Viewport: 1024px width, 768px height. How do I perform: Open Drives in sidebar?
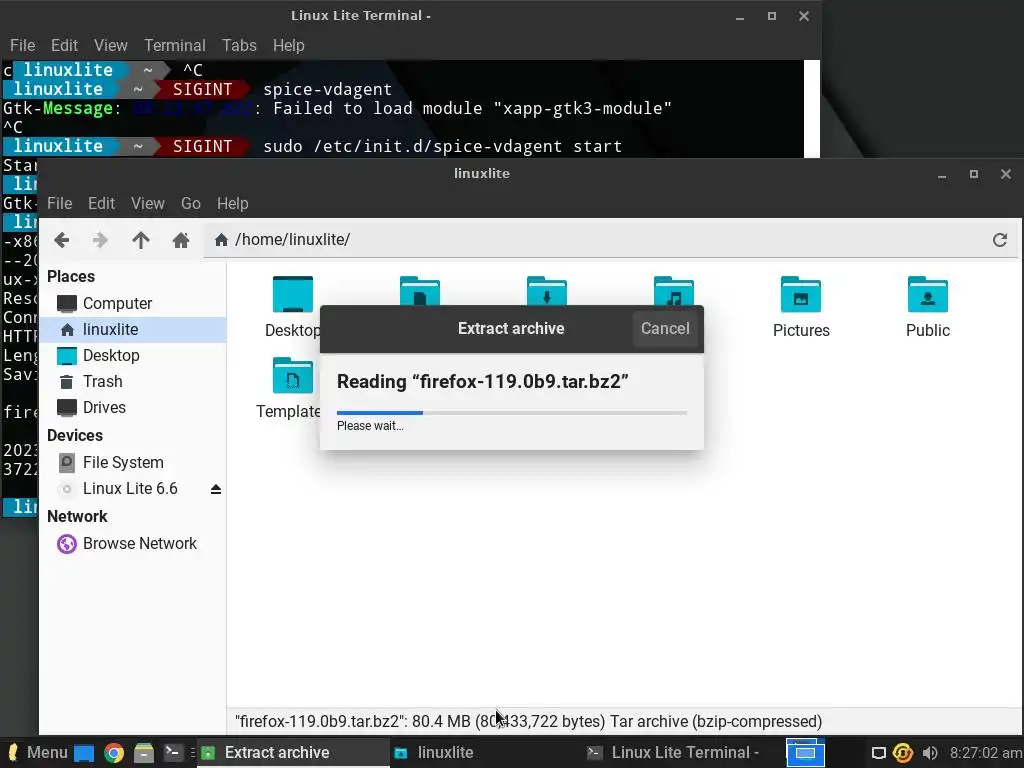pos(133,408)
